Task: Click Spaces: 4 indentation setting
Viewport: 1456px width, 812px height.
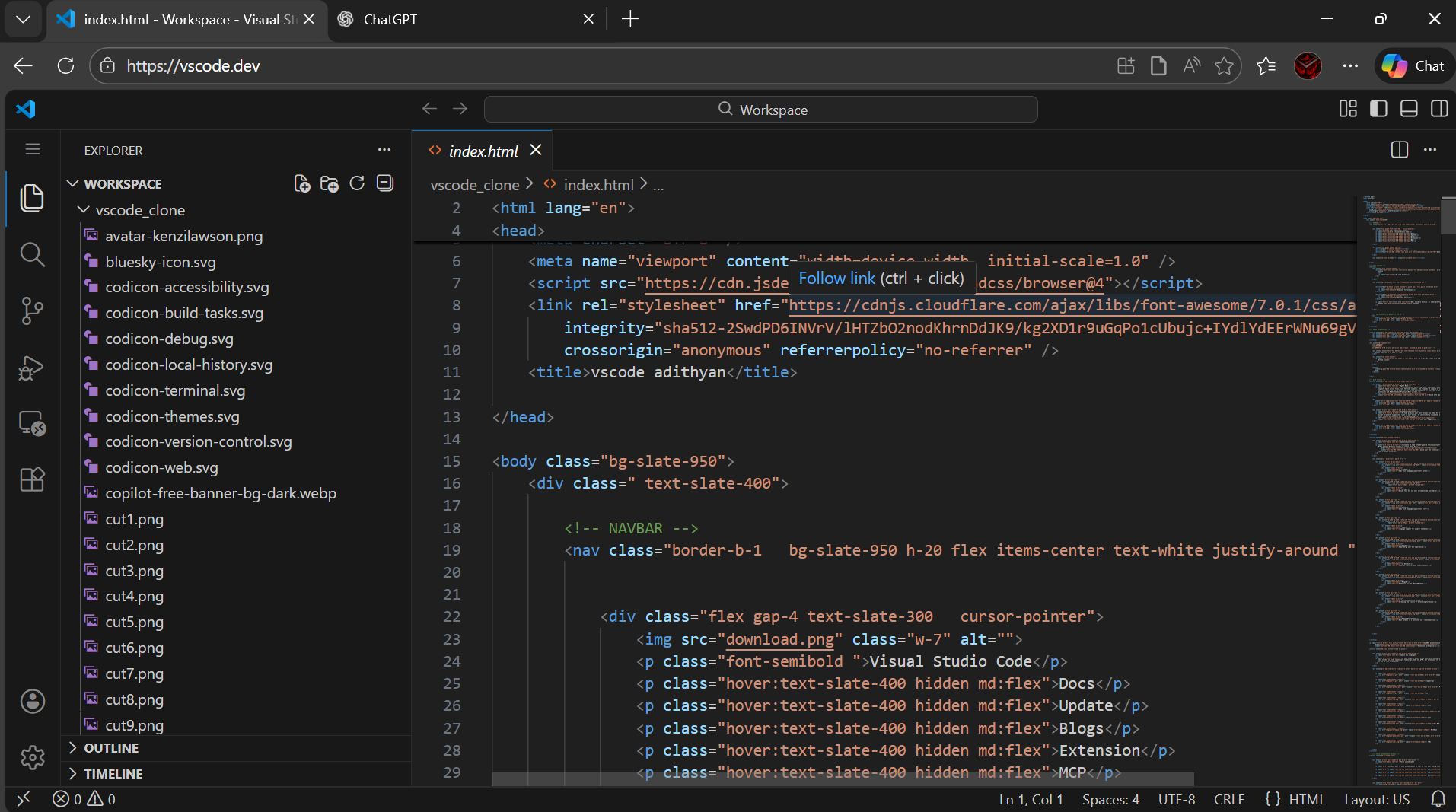Action: point(1110,799)
